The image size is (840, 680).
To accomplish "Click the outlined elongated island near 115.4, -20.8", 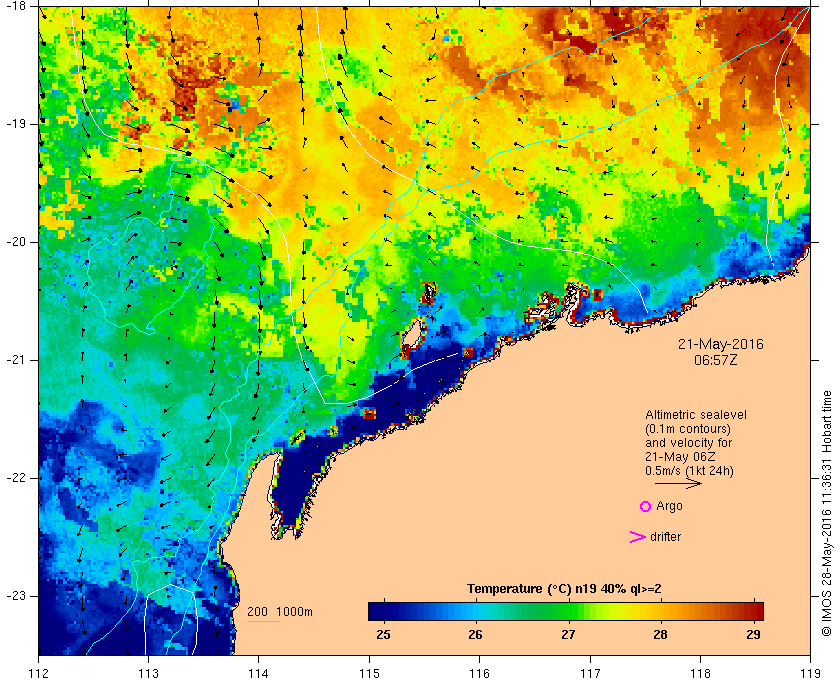I will click(412, 335).
